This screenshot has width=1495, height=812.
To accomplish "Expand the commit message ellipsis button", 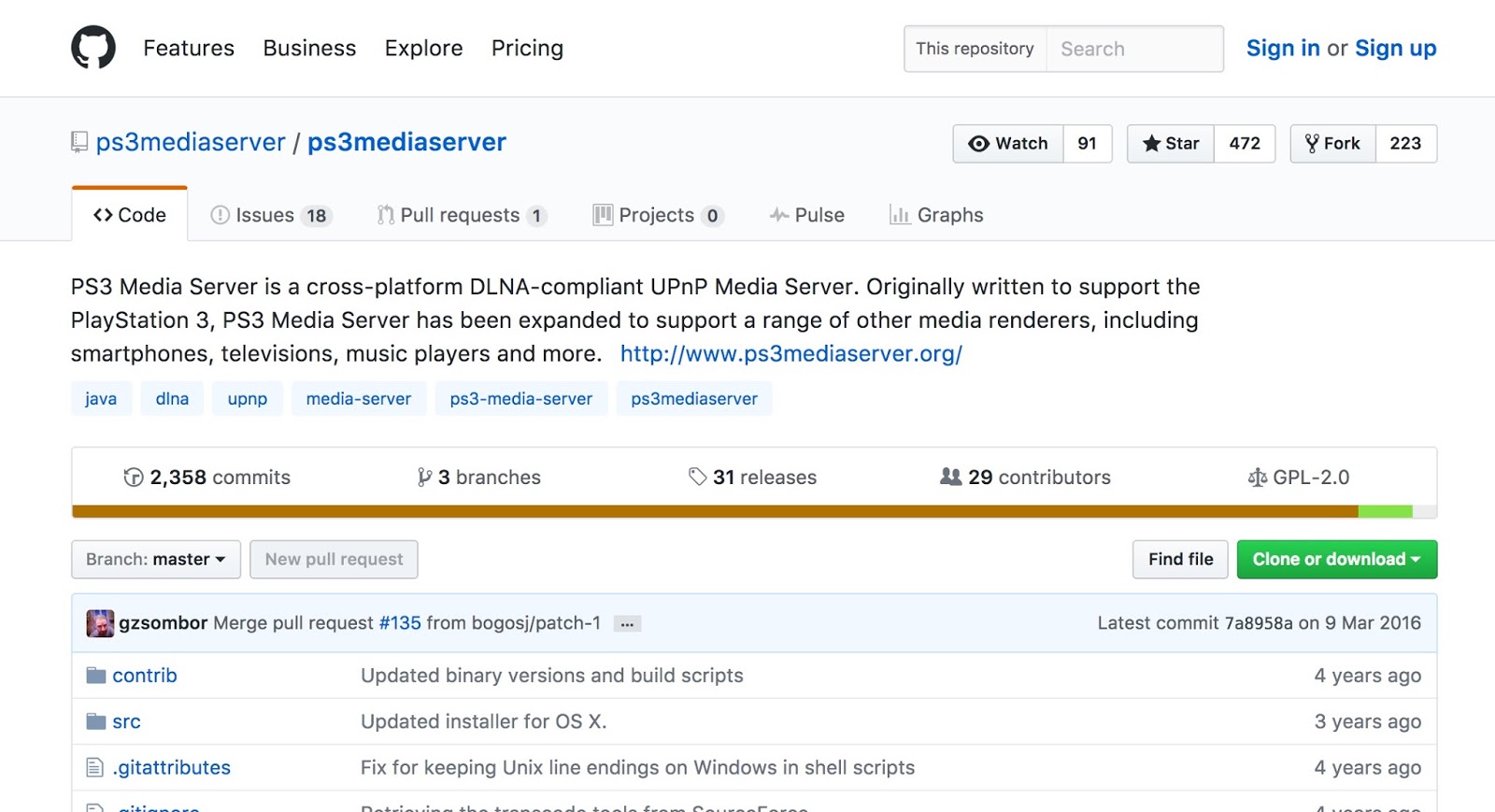I will pos(627,624).
